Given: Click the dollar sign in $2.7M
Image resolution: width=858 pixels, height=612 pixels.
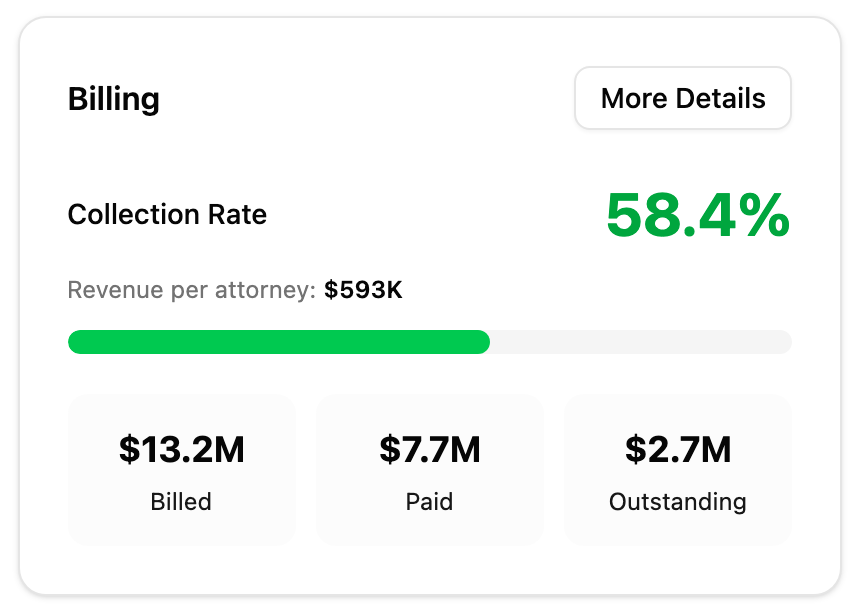Looking at the screenshot, I should click(636, 450).
